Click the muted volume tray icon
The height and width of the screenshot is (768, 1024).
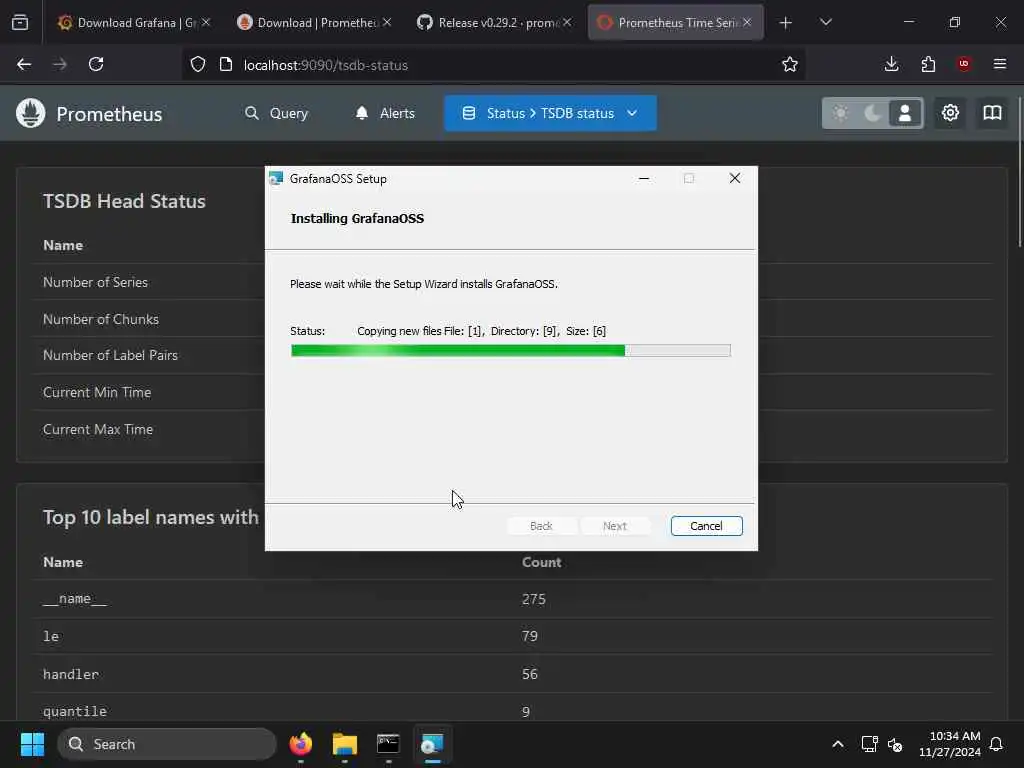click(x=895, y=744)
